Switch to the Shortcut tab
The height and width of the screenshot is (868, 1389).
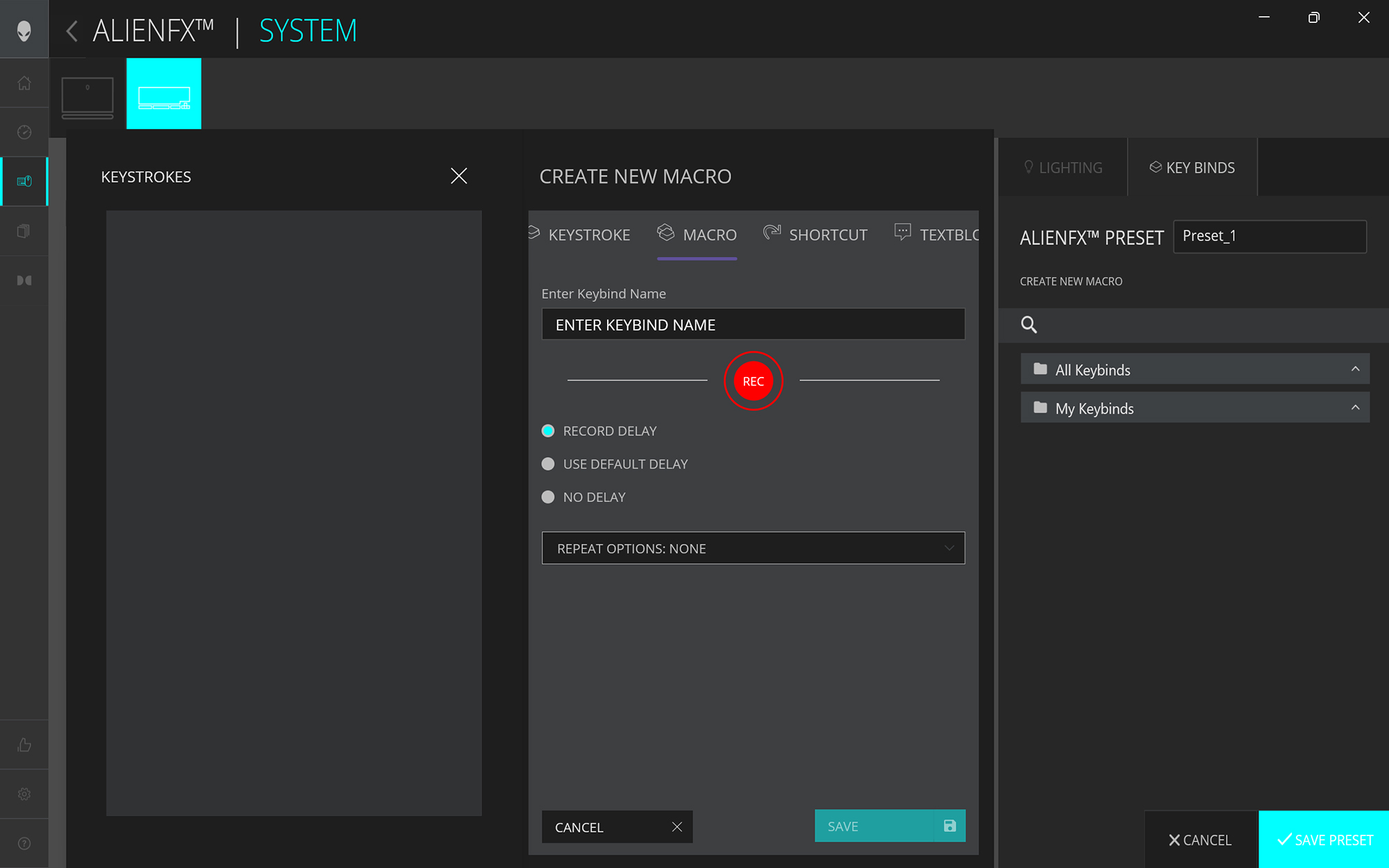(x=815, y=235)
